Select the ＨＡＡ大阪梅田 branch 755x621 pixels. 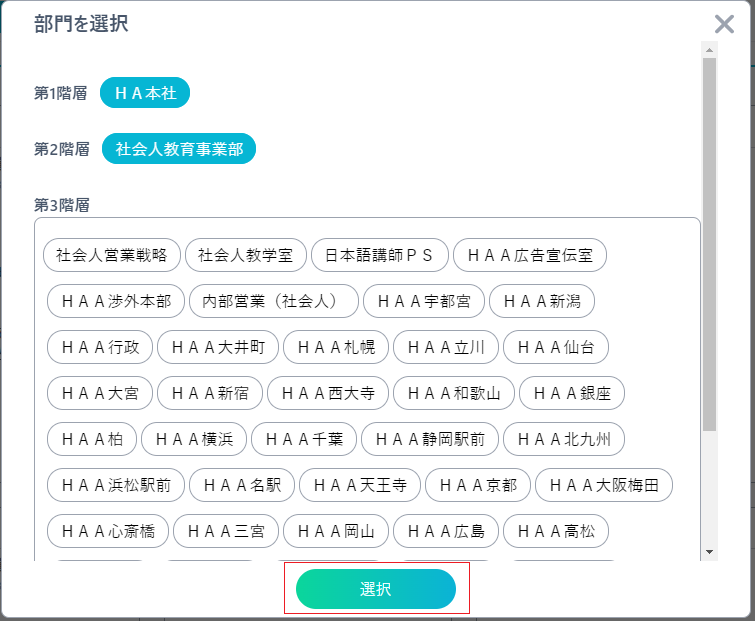pos(604,485)
